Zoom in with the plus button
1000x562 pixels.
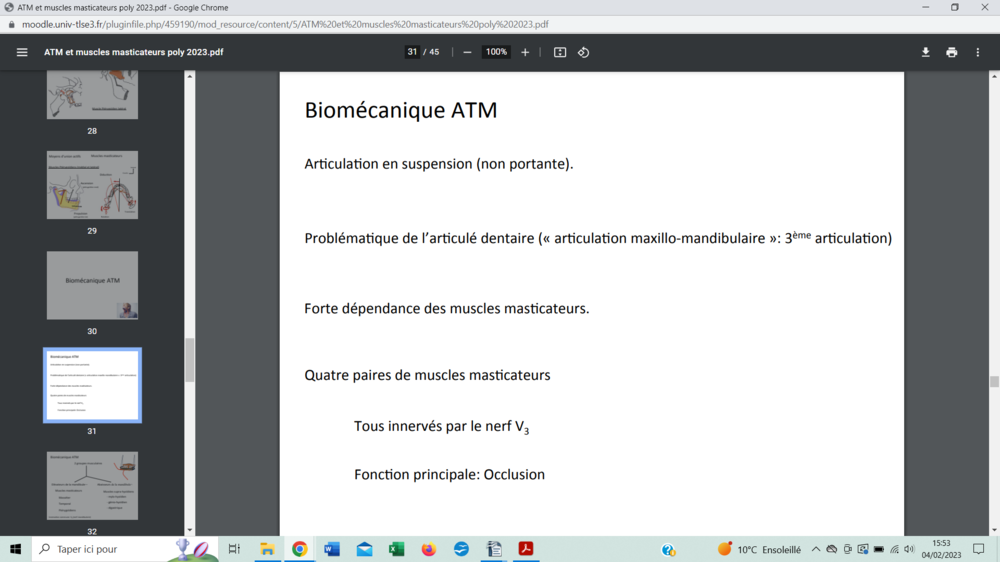coord(525,52)
